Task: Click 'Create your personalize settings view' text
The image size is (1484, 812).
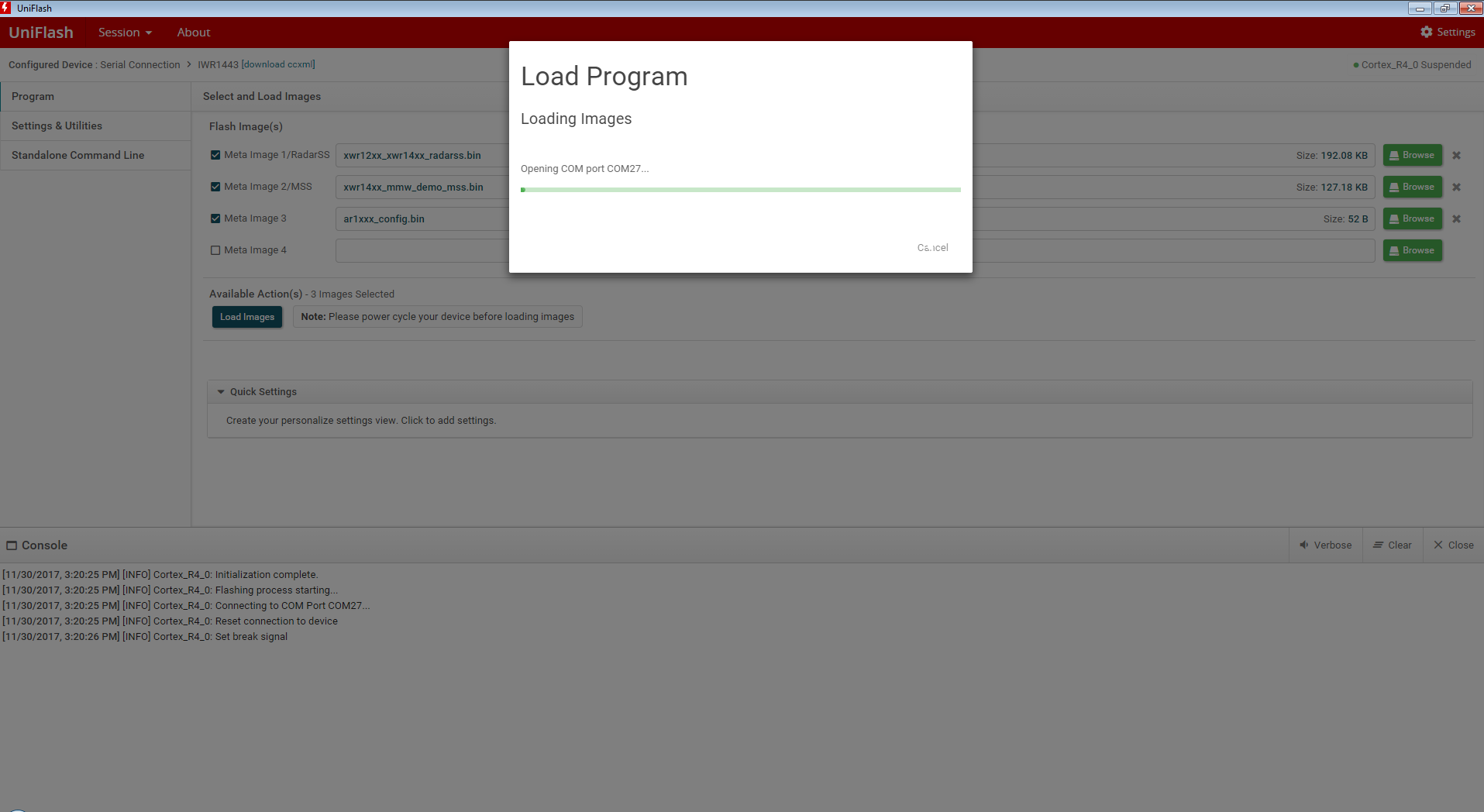Action: [361, 421]
